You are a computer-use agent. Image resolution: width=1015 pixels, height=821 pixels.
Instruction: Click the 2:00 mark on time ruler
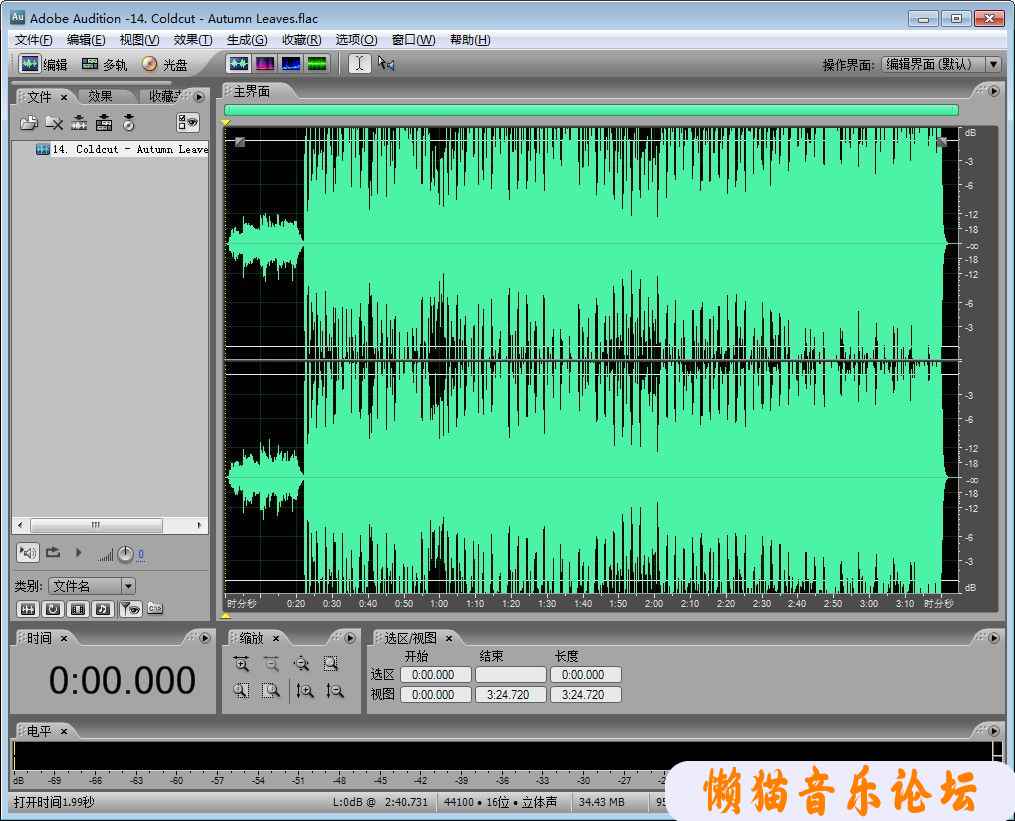(x=654, y=603)
